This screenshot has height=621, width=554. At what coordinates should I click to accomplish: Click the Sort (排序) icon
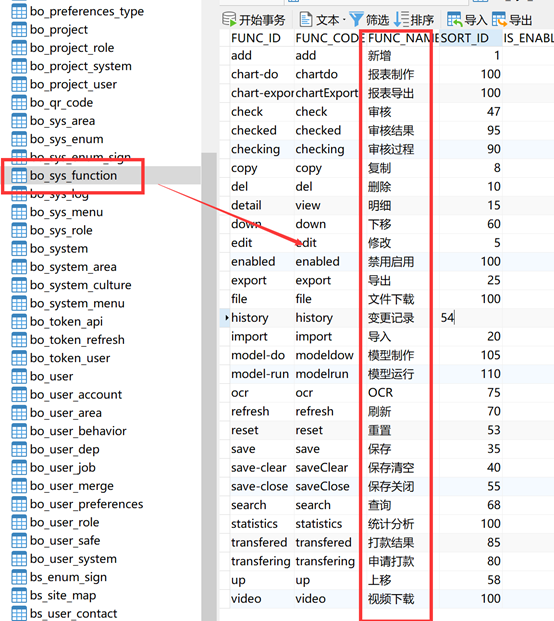pos(401,19)
